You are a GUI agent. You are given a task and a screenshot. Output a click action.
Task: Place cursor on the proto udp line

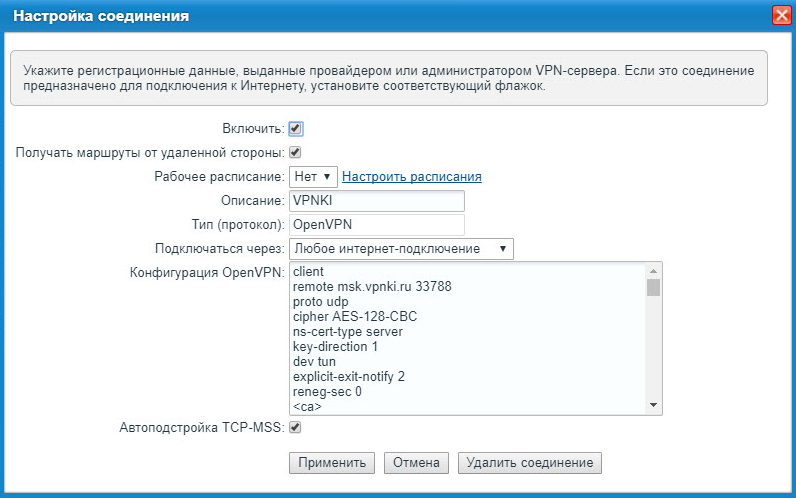pos(323,302)
